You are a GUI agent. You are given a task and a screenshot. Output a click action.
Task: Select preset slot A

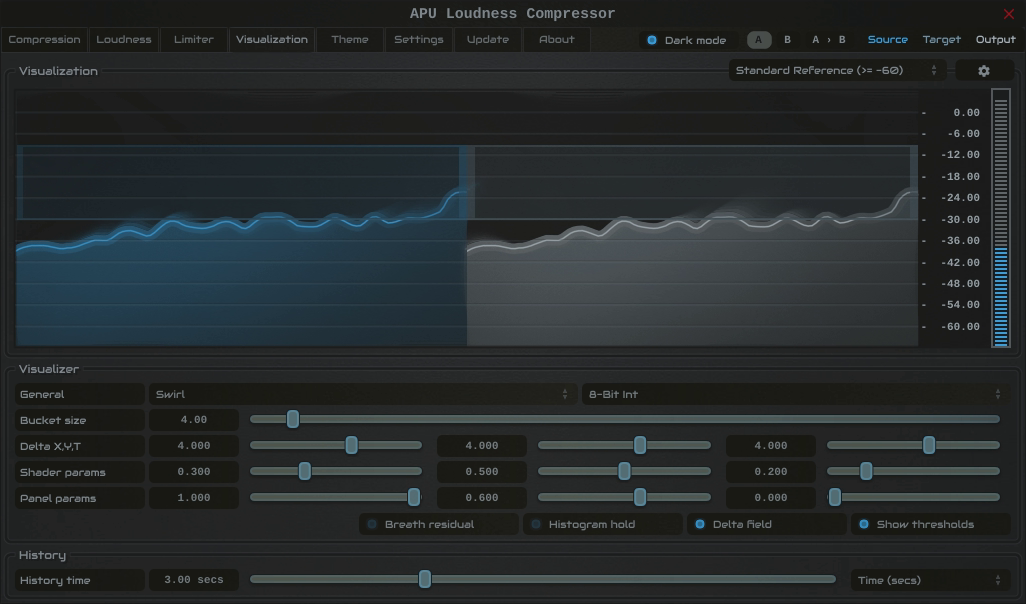click(x=759, y=40)
